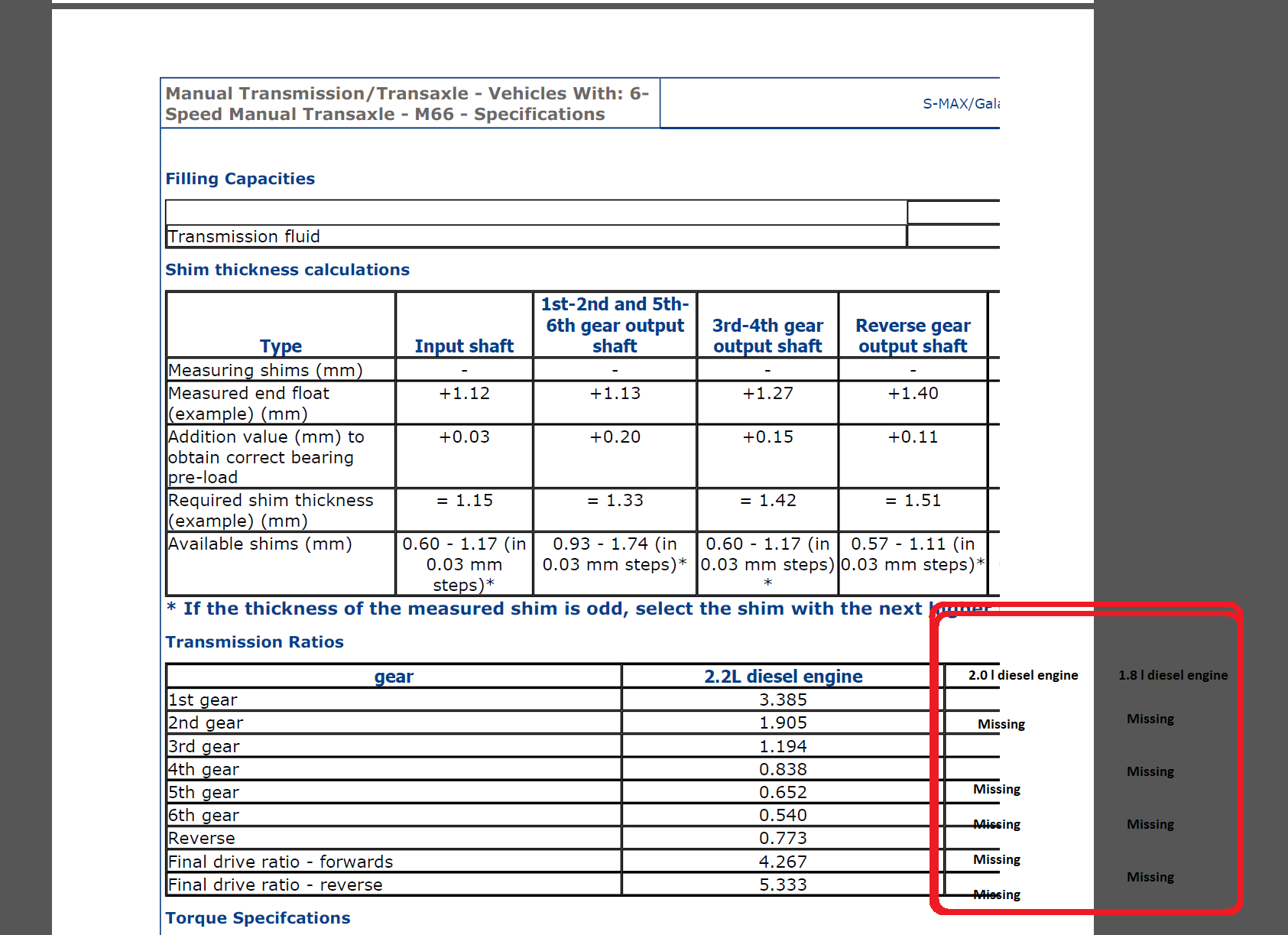Click the 6th gear row label
The width and height of the screenshot is (1288, 935).
point(204,816)
